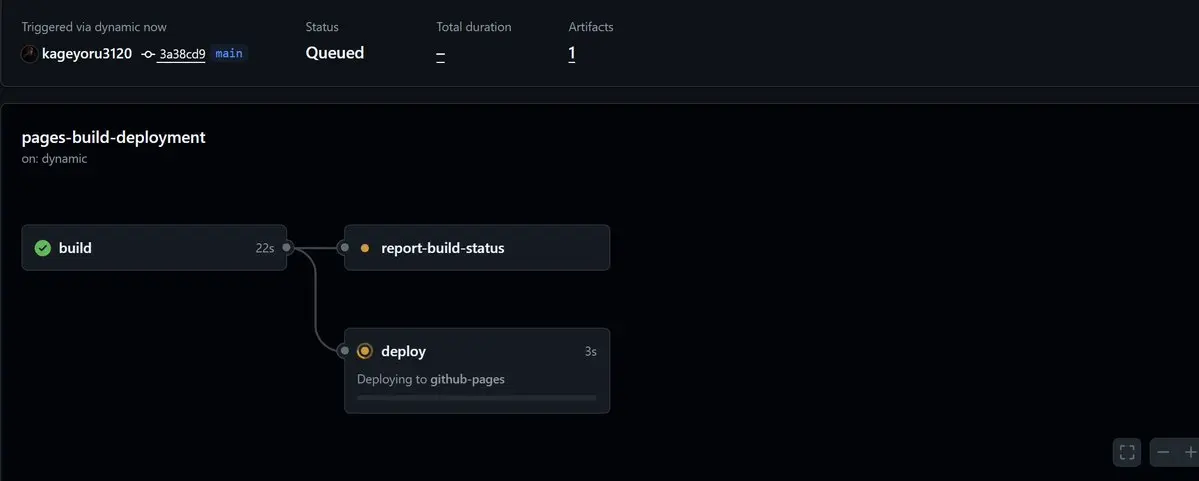Click the 3s deploy duration
1199x481 pixels.
[590, 352]
